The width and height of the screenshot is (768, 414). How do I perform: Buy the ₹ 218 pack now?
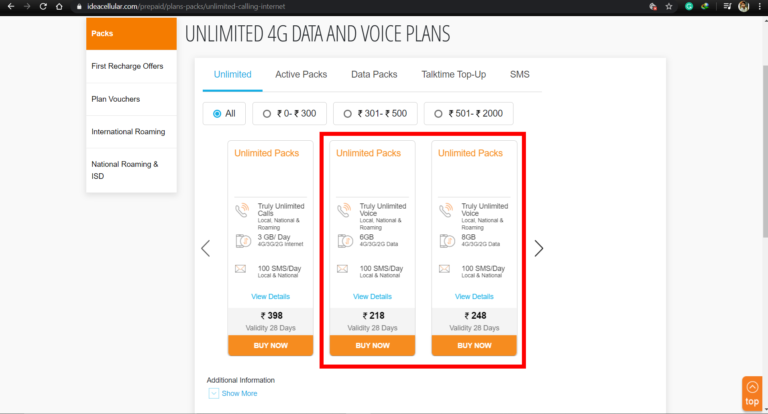(372, 345)
